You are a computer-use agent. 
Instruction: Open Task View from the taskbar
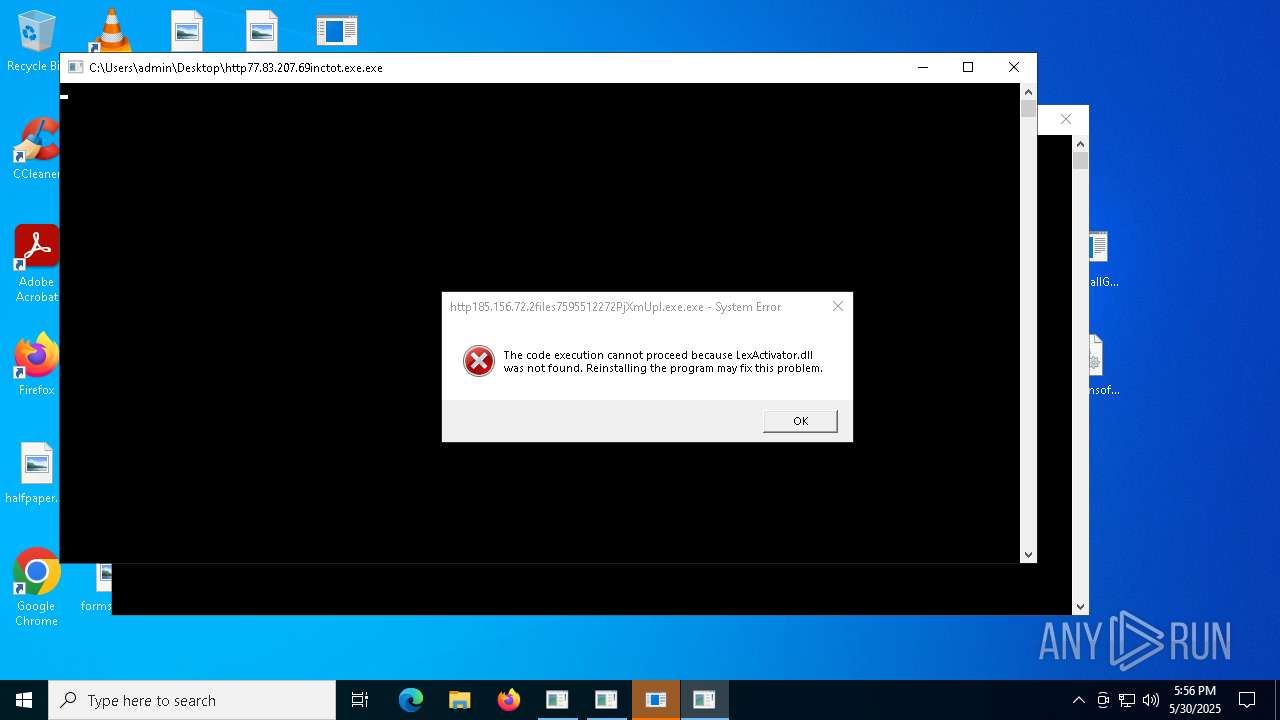(360, 700)
